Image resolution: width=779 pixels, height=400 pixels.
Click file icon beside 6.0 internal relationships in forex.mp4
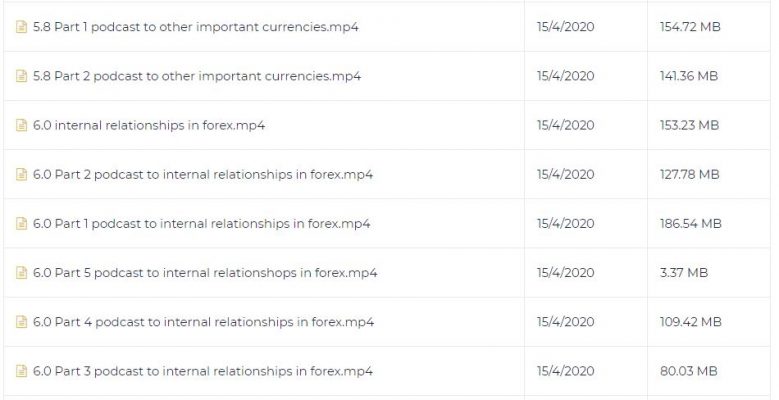tap(21, 125)
